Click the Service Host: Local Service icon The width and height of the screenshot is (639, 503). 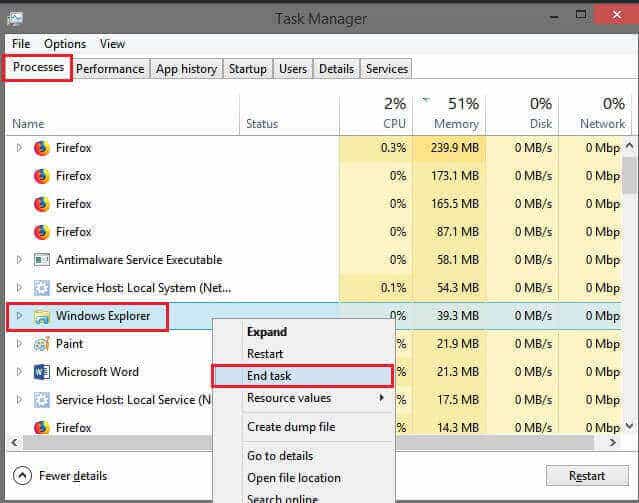pos(42,400)
